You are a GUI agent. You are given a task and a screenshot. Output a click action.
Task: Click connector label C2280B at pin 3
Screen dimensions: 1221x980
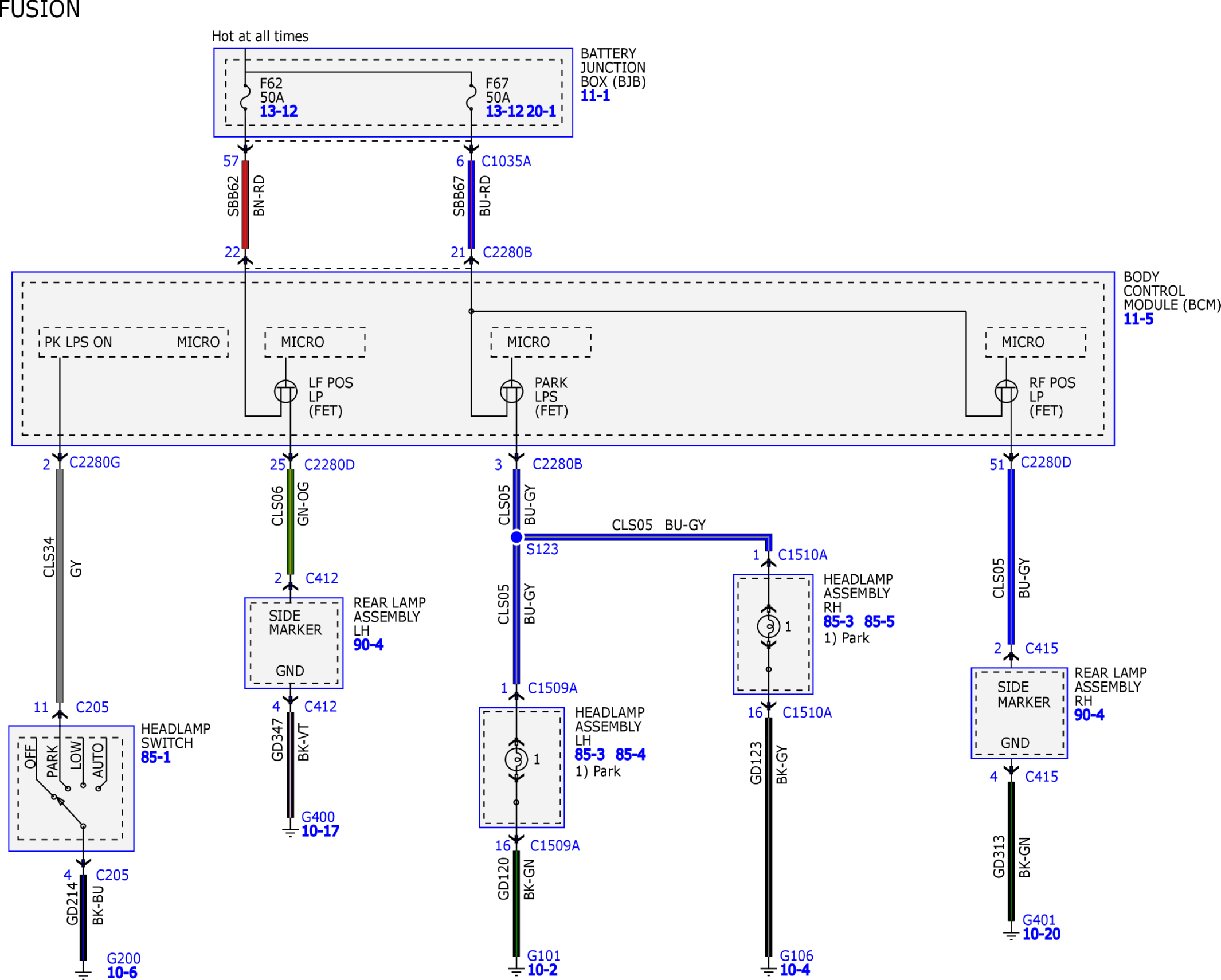pyautogui.click(x=557, y=464)
